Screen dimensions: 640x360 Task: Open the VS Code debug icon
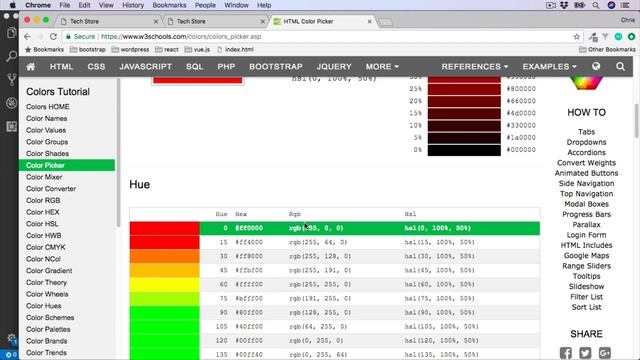(x=11, y=103)
